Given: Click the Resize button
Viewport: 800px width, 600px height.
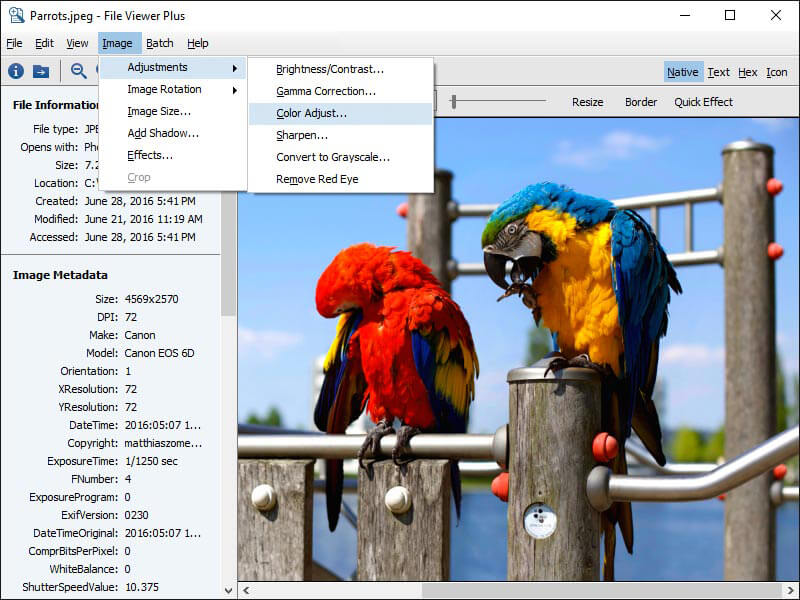Looking at the screenshot, I should point(588,102).
